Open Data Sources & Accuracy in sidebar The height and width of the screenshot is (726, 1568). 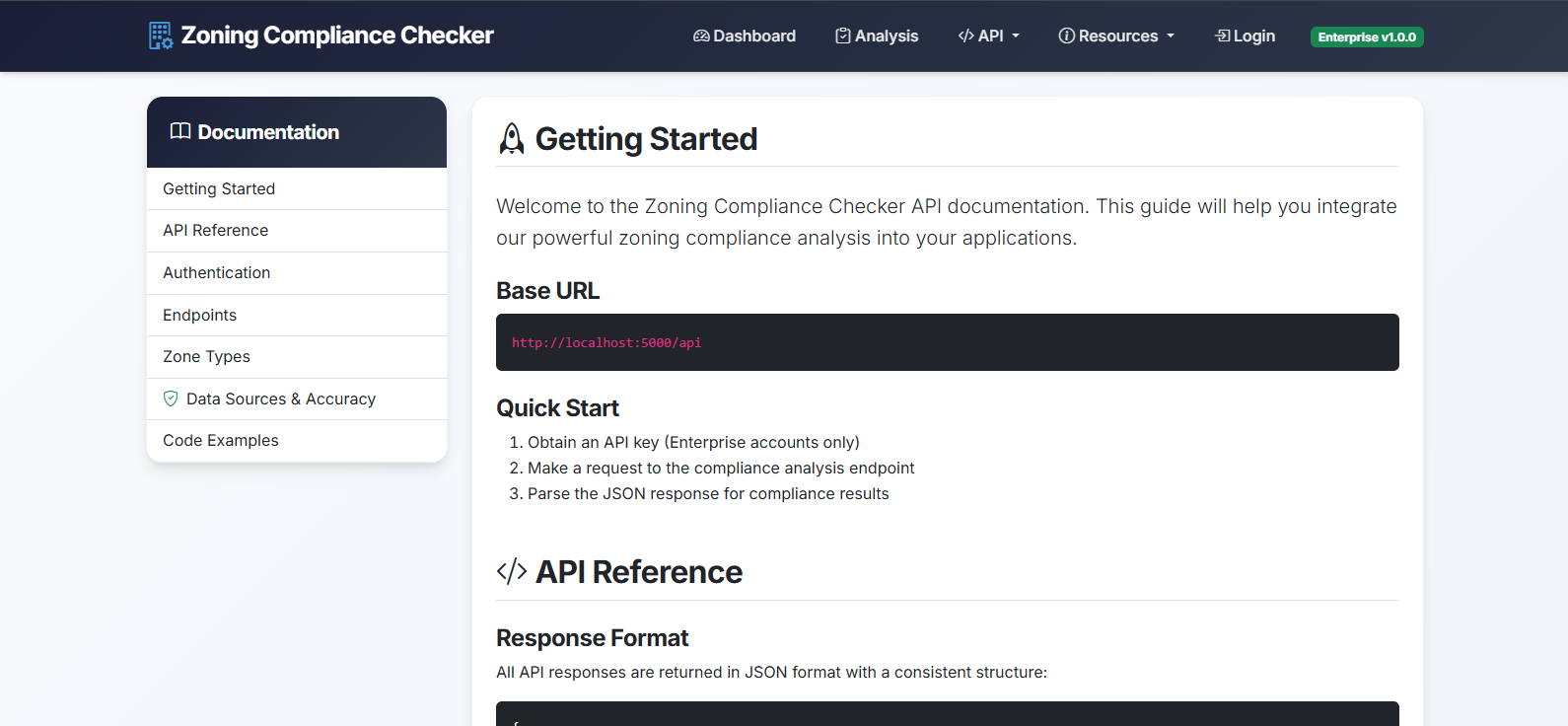tap(297, 399)
